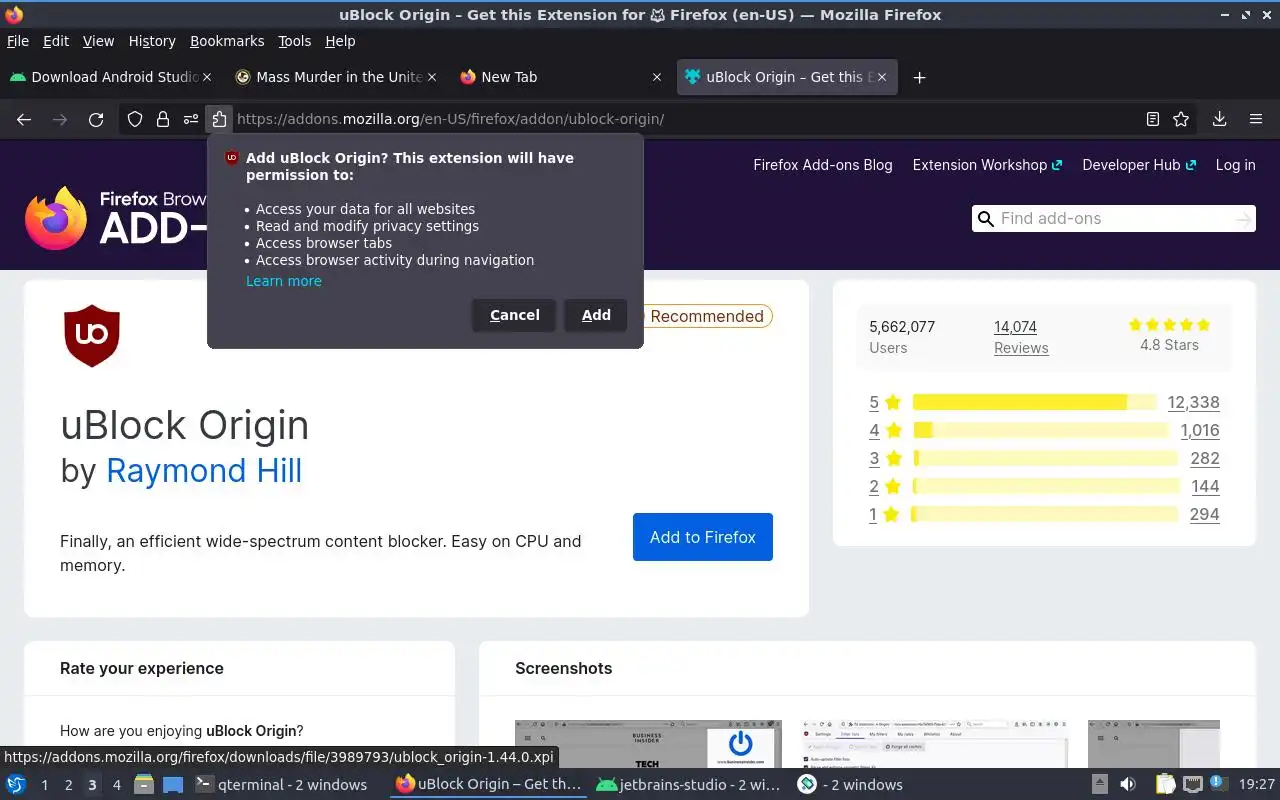Open the Tools menu
The width and height of the screenshot is (1280, 800).
(295, 41)
